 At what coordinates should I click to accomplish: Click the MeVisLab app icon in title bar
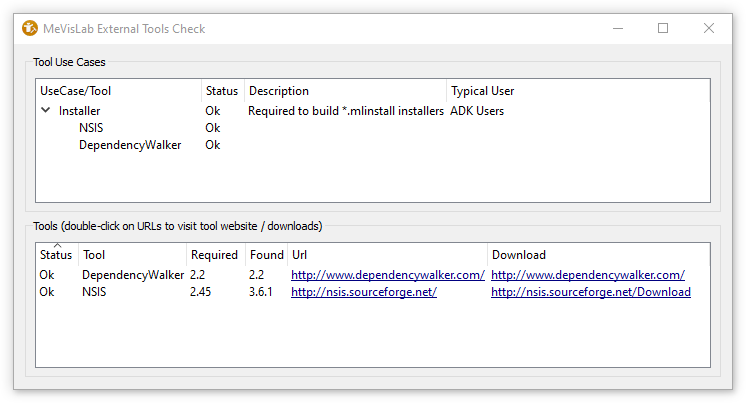tap(30, 29)
